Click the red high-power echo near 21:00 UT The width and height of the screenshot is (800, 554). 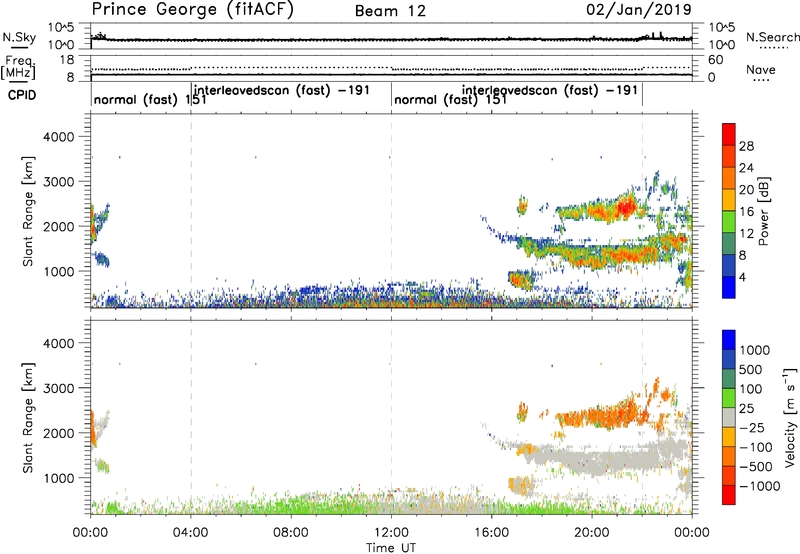pyautogui.click(x=624, y=207)
